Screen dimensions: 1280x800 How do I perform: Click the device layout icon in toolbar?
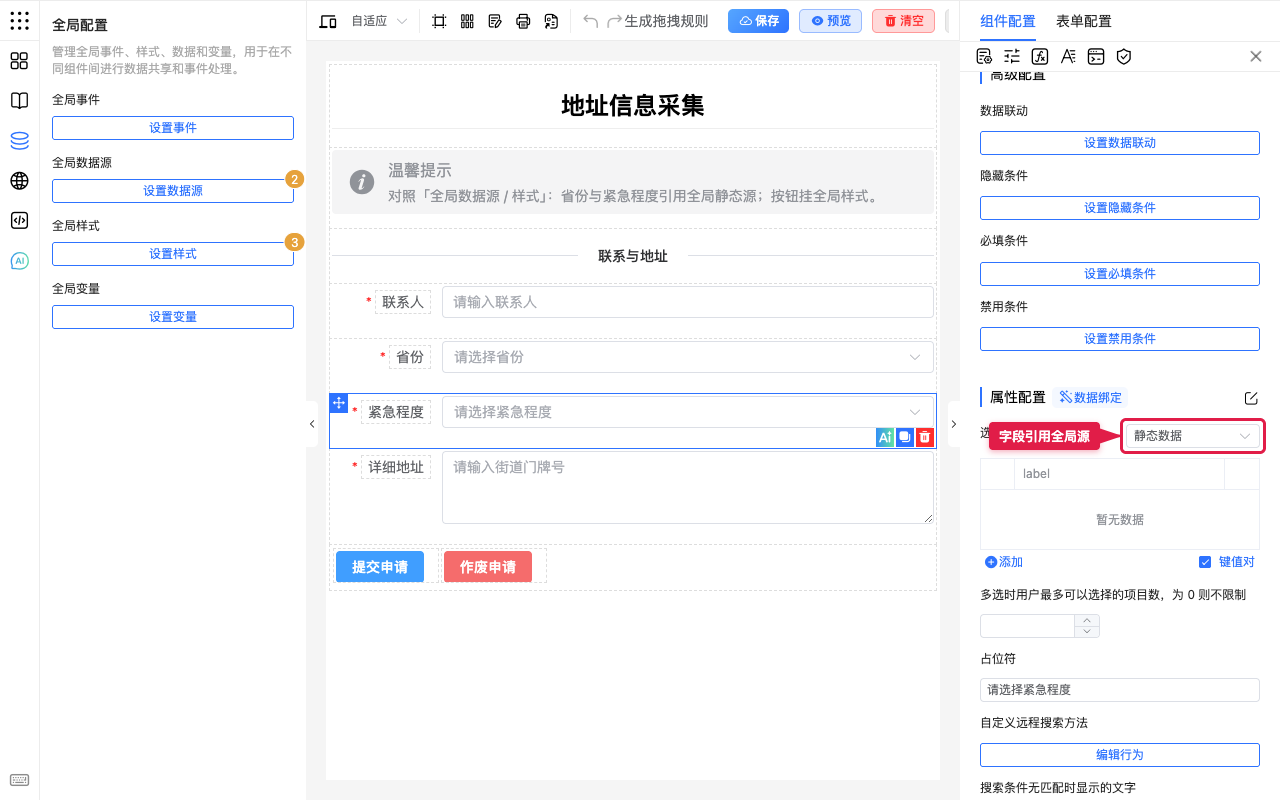328,21
